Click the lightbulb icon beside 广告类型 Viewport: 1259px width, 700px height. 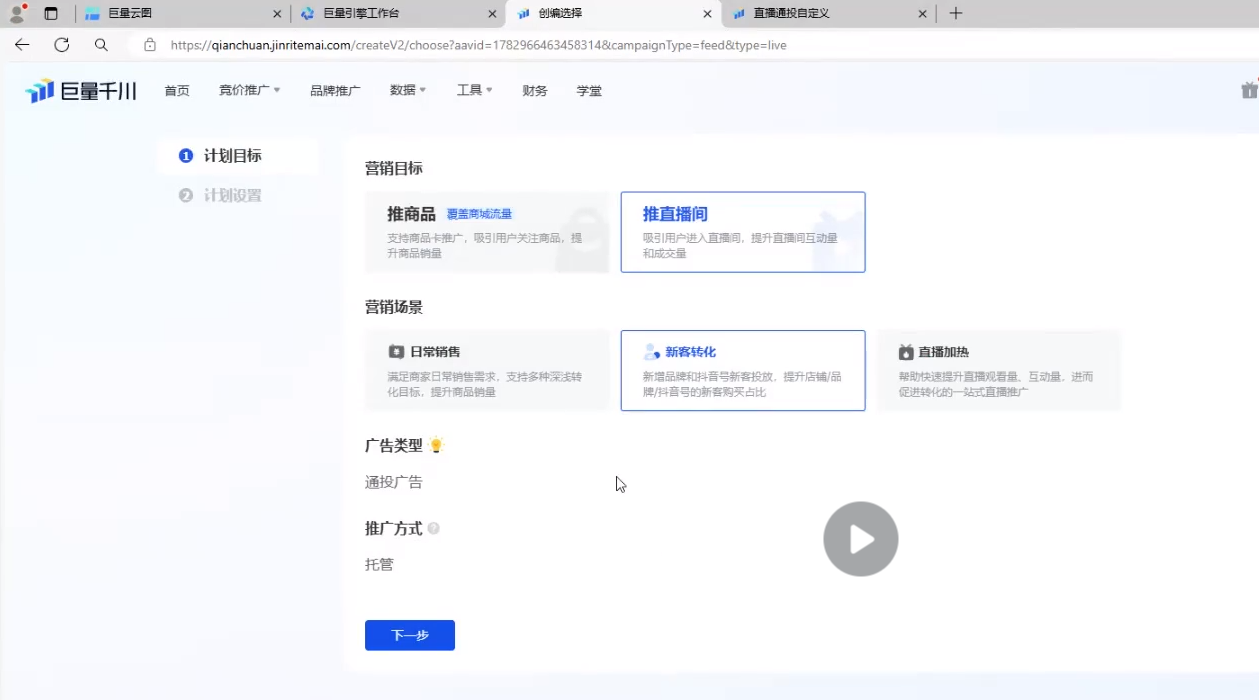coord(436,446)
